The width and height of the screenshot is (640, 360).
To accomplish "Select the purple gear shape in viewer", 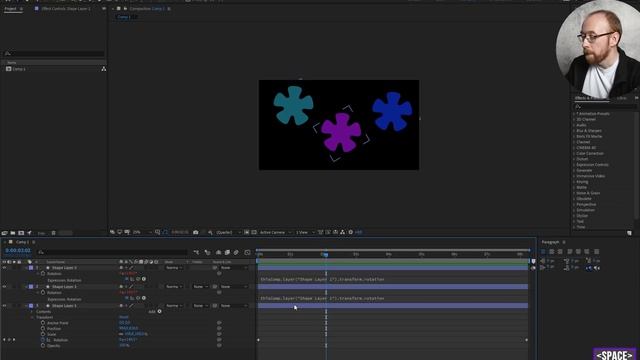I will (x=341, y=132).
